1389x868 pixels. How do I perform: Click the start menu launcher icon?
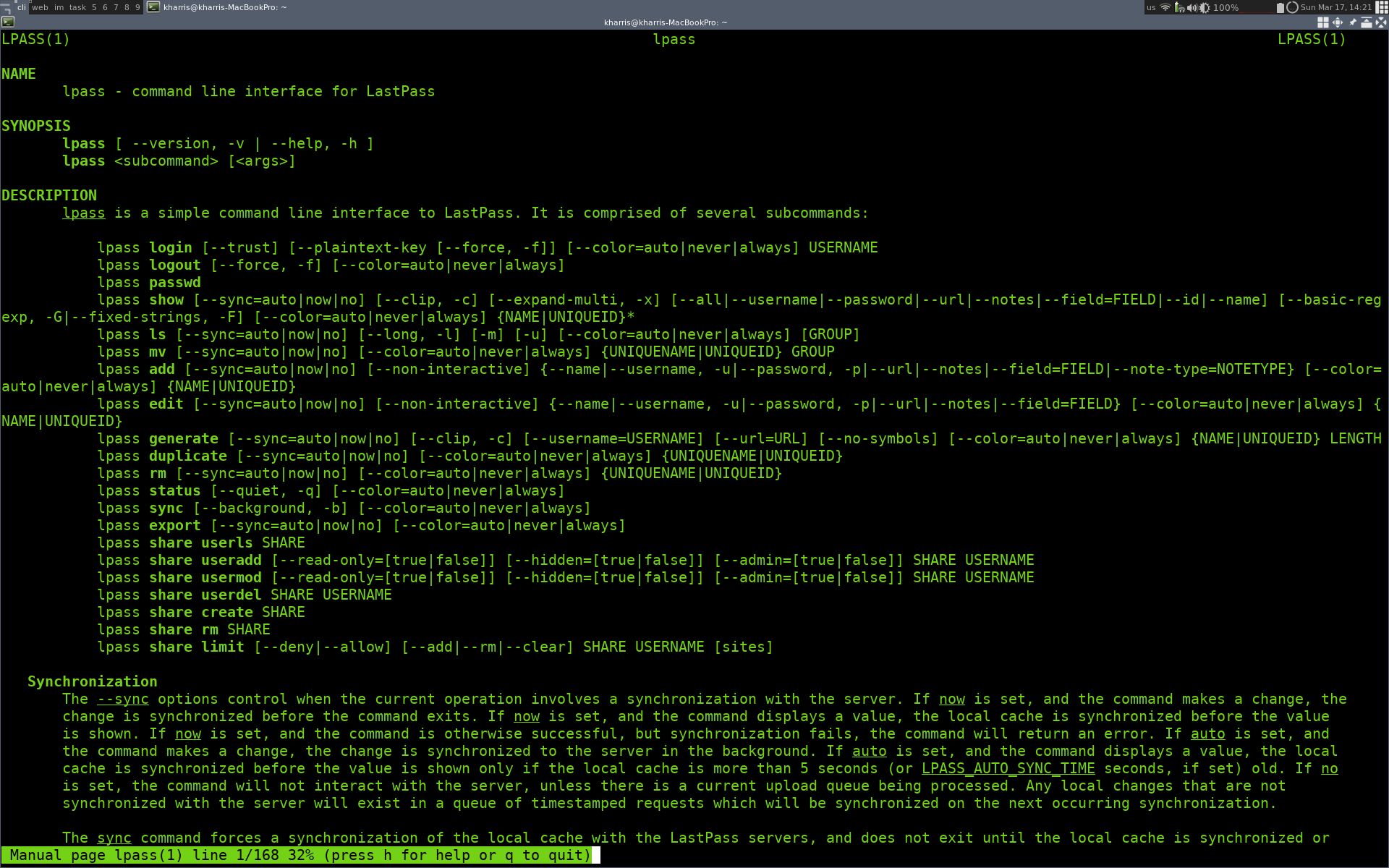pos(6,7)
